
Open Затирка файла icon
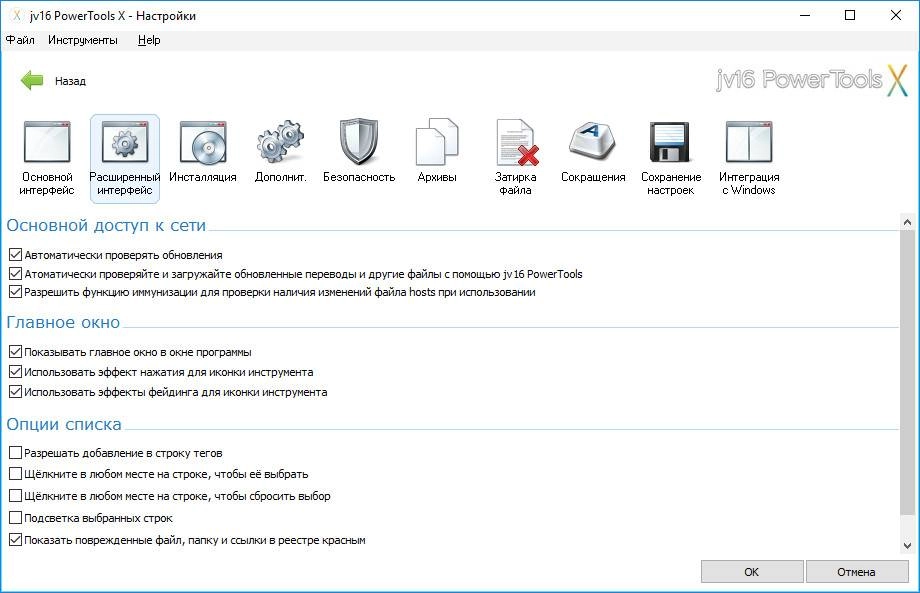[x=516, y=142]
